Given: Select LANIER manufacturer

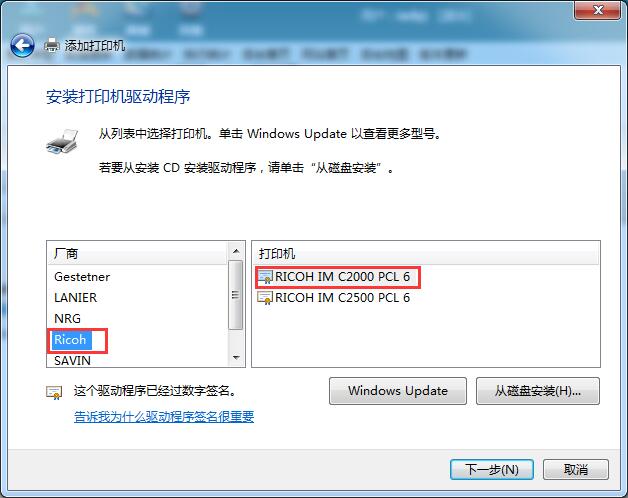Looking at the screenshot, I should (76, 298).
